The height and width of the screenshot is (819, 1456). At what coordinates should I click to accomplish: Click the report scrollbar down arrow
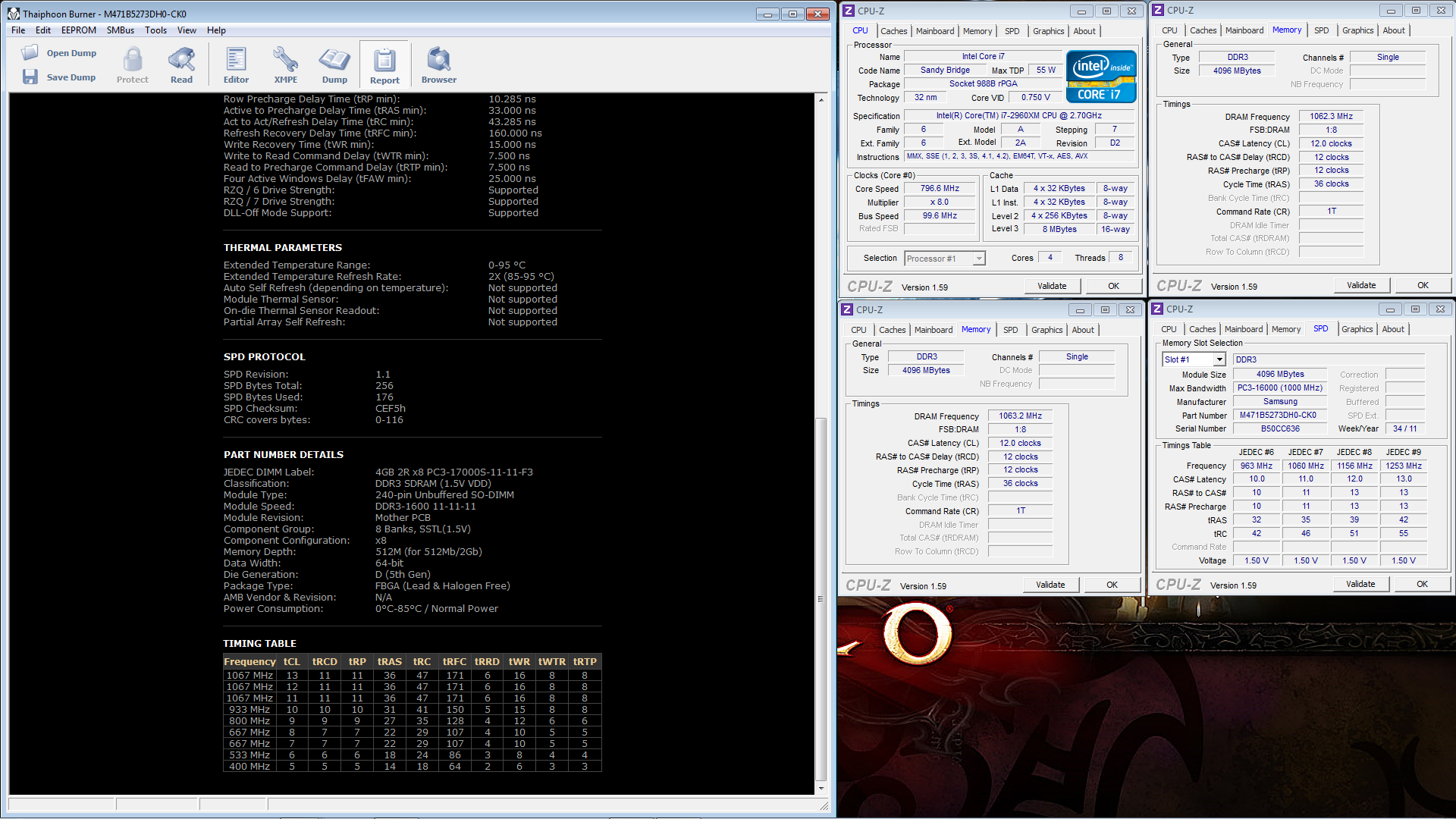821,789
